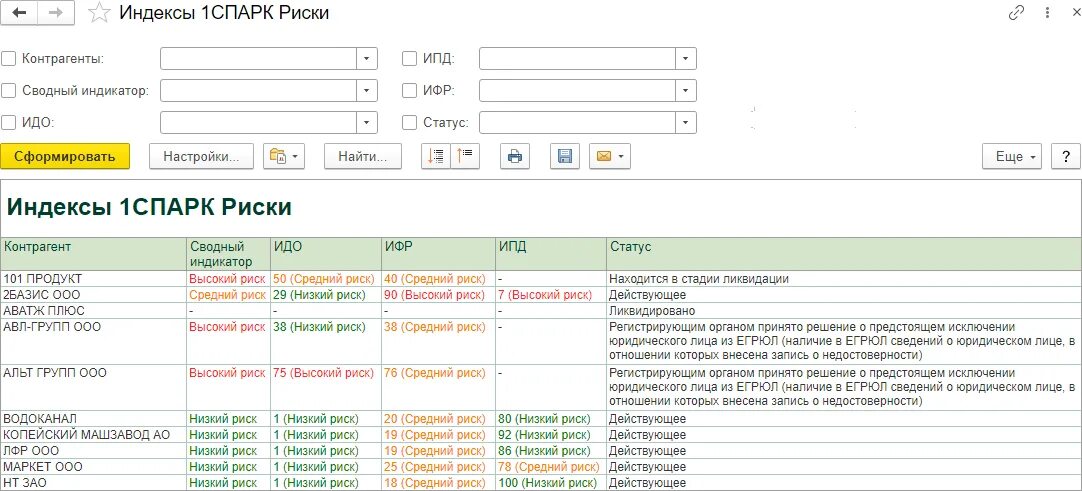Go forward with the right arrow button
Image resolution: width=1082 pixels, height=491 pixels.
56,13
